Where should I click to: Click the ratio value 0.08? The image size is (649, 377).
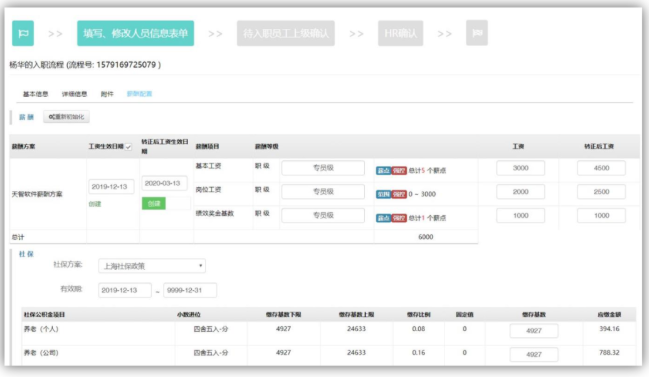(418, 329)
